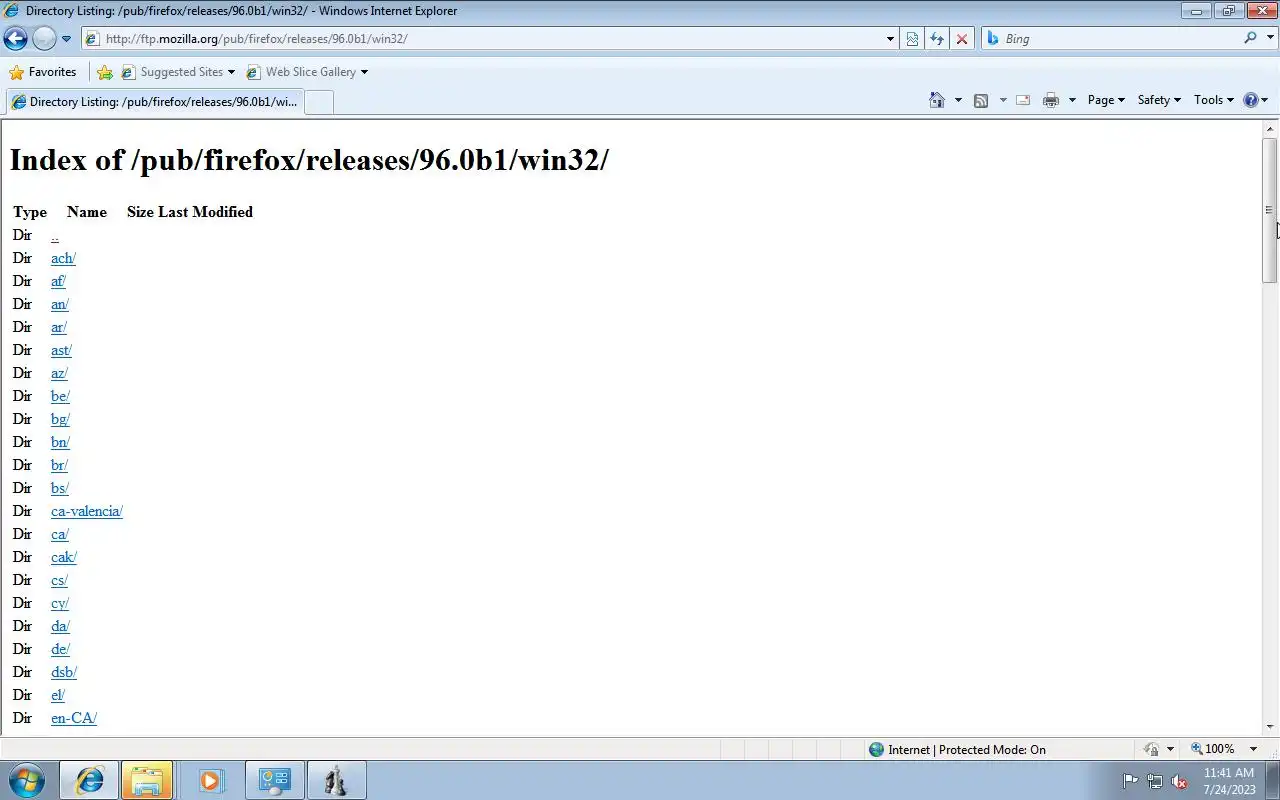Open the cy/ directory link
This screenshot has width=1280, height=800.
click(60, 604)
